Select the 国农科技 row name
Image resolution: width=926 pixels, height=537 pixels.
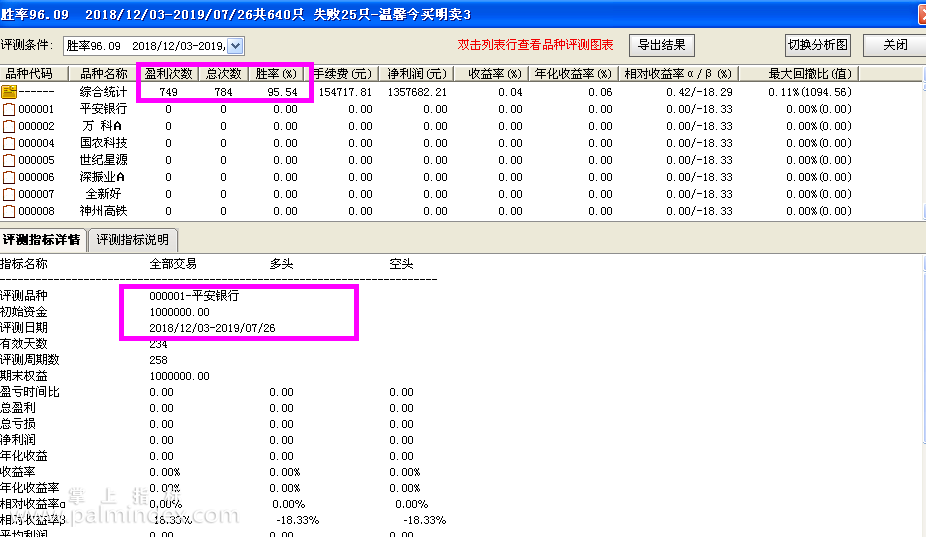(103, 144)
